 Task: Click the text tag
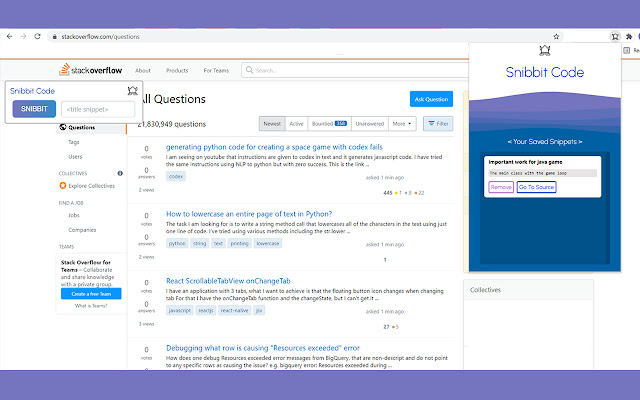point(218,243)
